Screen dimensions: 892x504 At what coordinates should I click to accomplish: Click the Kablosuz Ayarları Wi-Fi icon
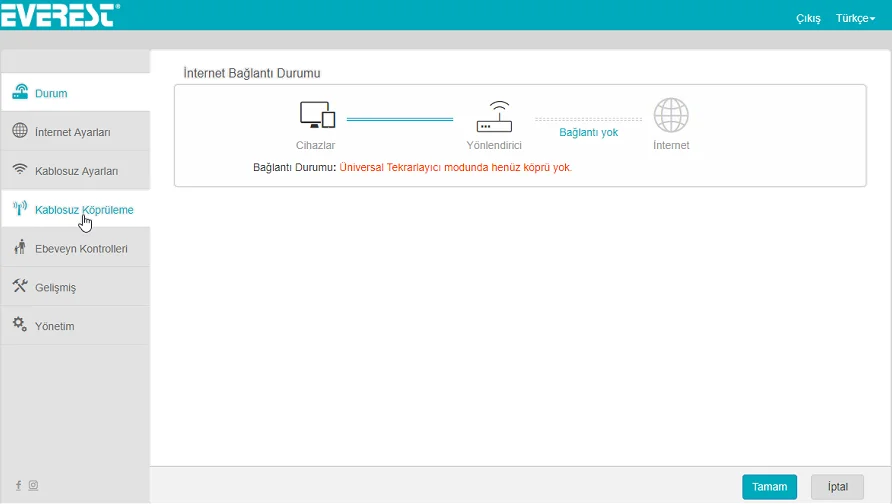[20, 170]
